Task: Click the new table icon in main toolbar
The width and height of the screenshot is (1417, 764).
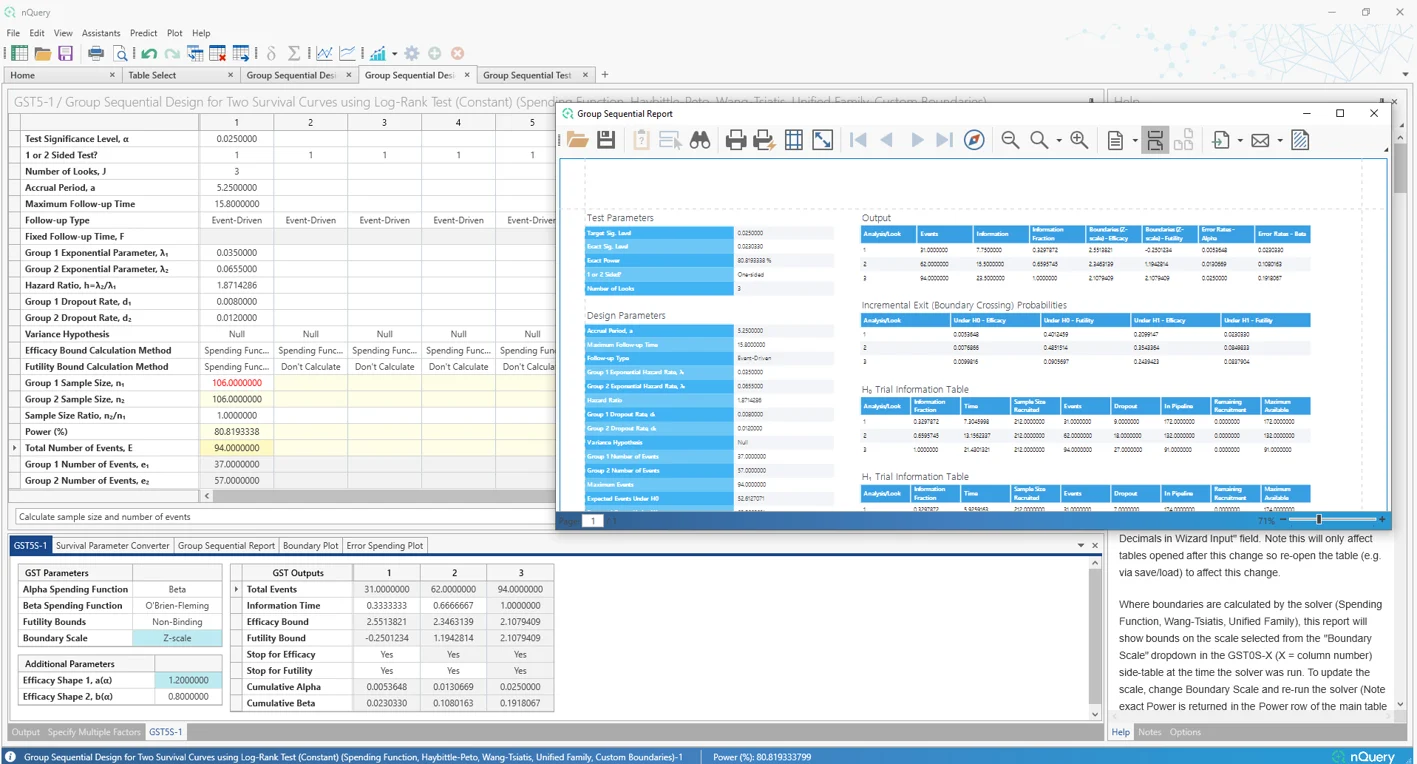Action: tap(19, 54)
